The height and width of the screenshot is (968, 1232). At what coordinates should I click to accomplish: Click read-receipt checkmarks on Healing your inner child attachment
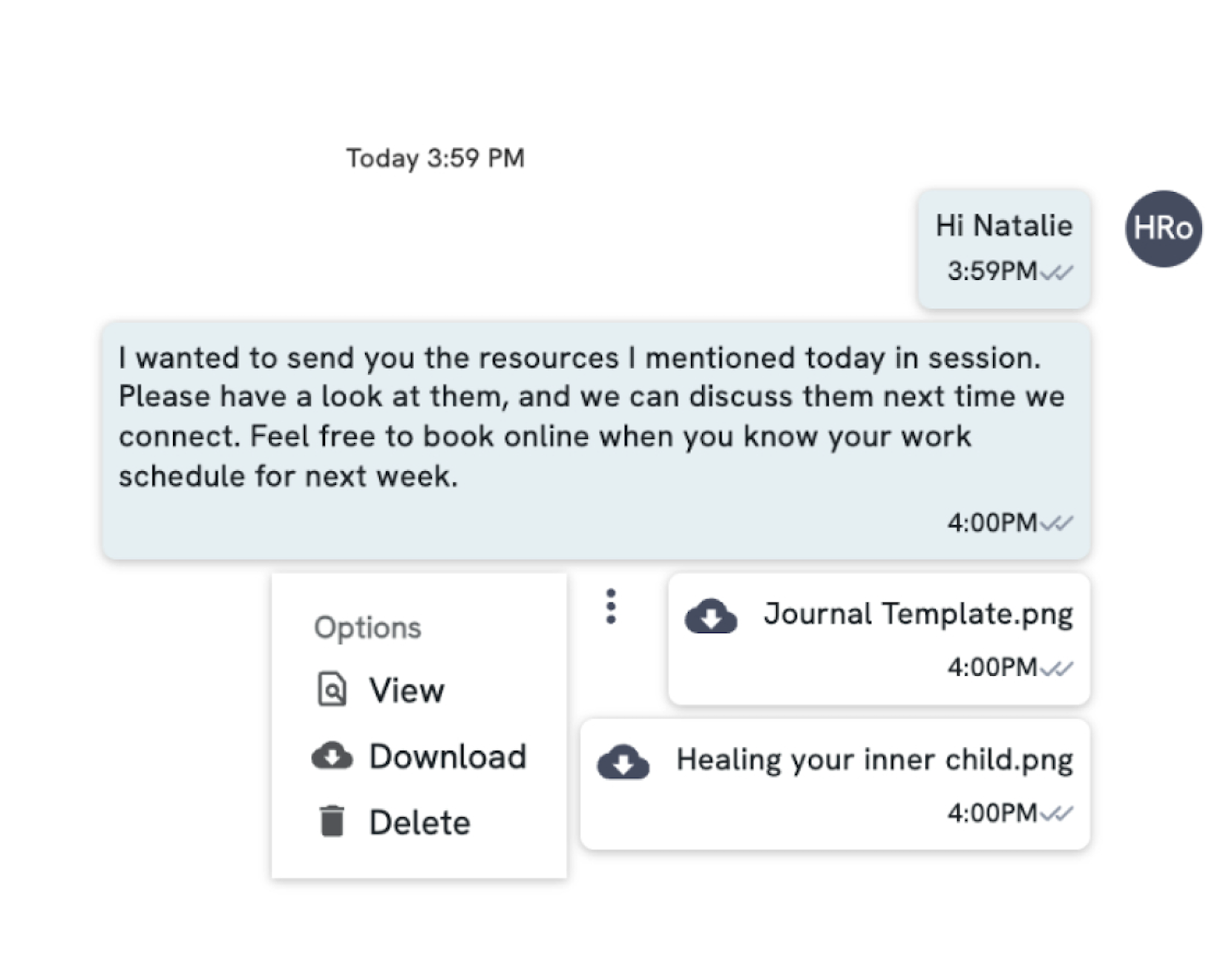(1057, 814)
